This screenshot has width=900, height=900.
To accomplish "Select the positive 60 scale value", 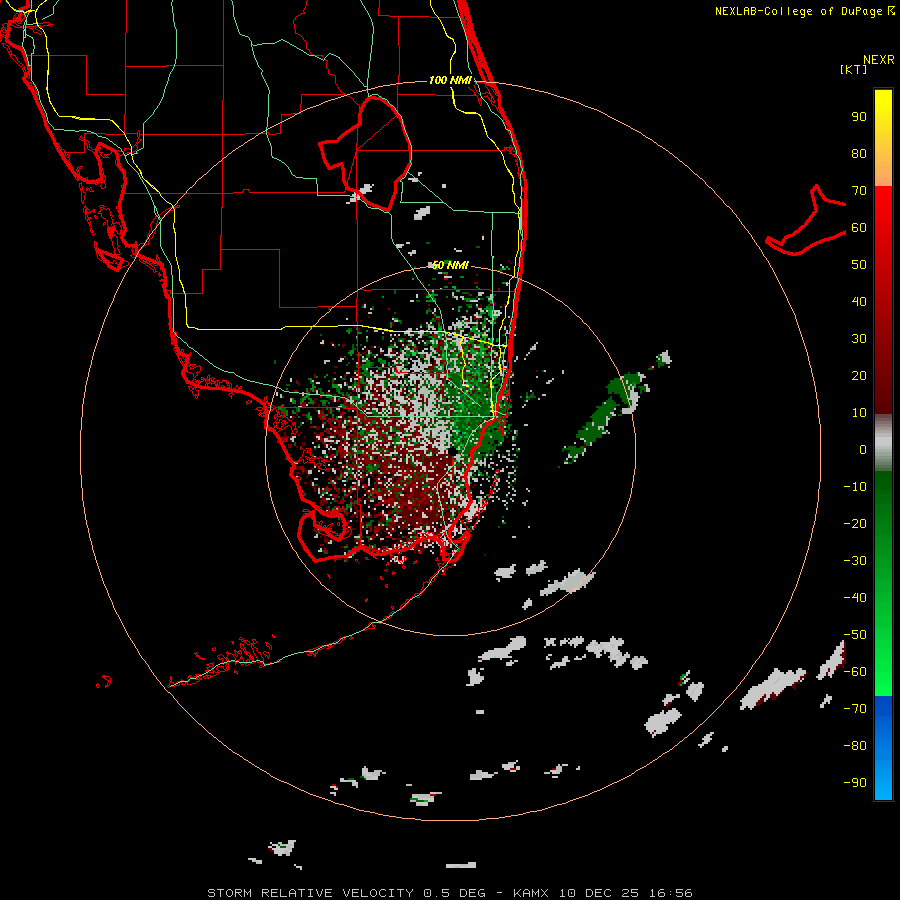I will [859, 228].
